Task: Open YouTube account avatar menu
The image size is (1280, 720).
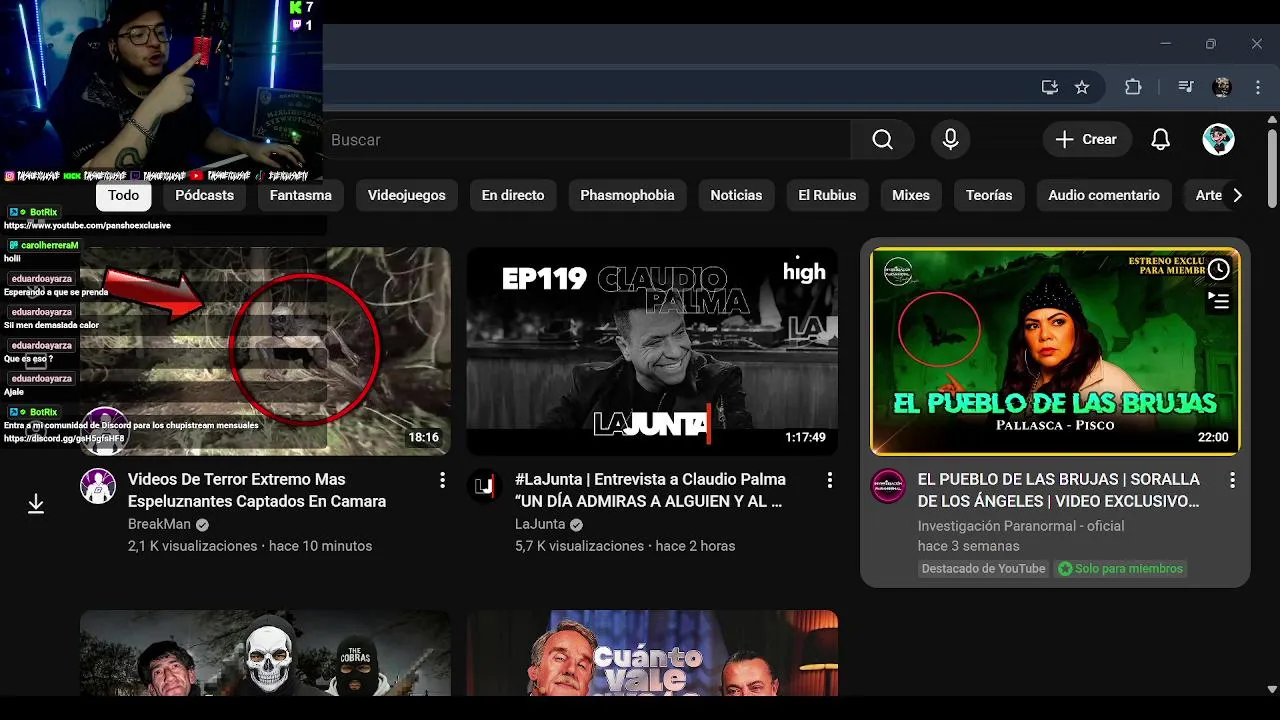Action: [1218, 140]
